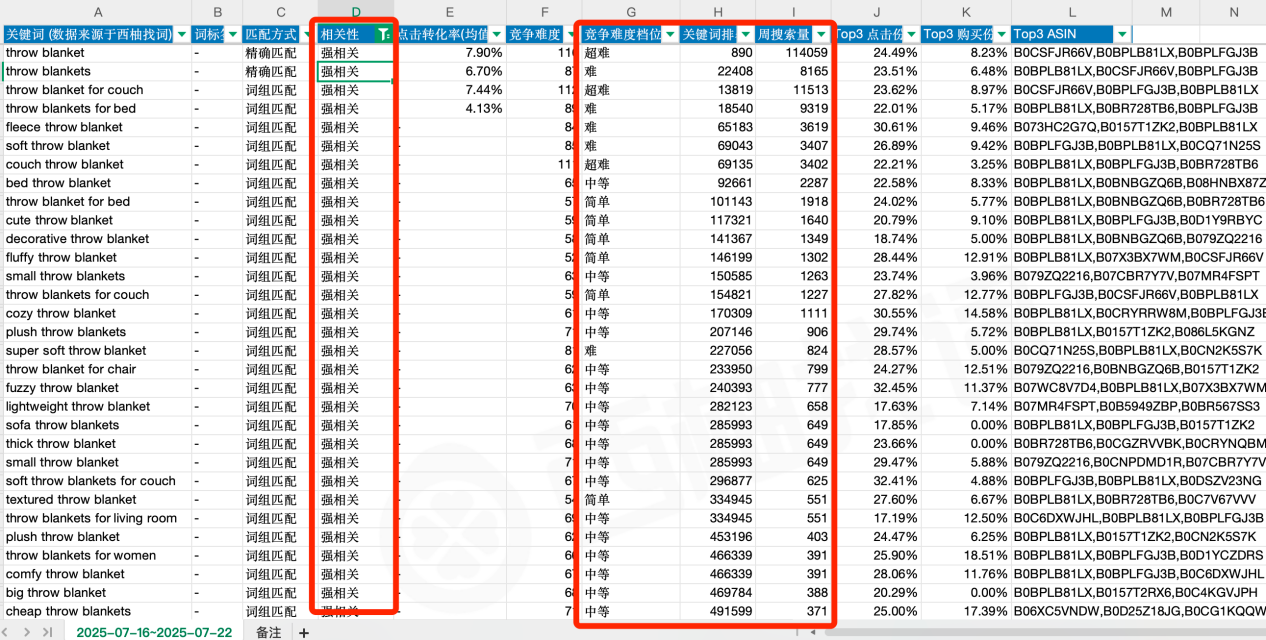
Task: Click ASIN cell starting B073HC2G7Q
Action: (1136, 127)
